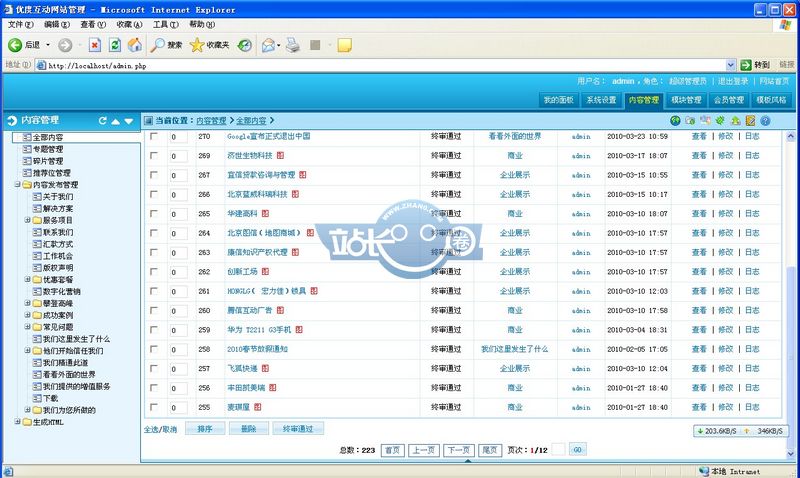
Task: Expand the 成功案例 folder
Action: [28, 315]
